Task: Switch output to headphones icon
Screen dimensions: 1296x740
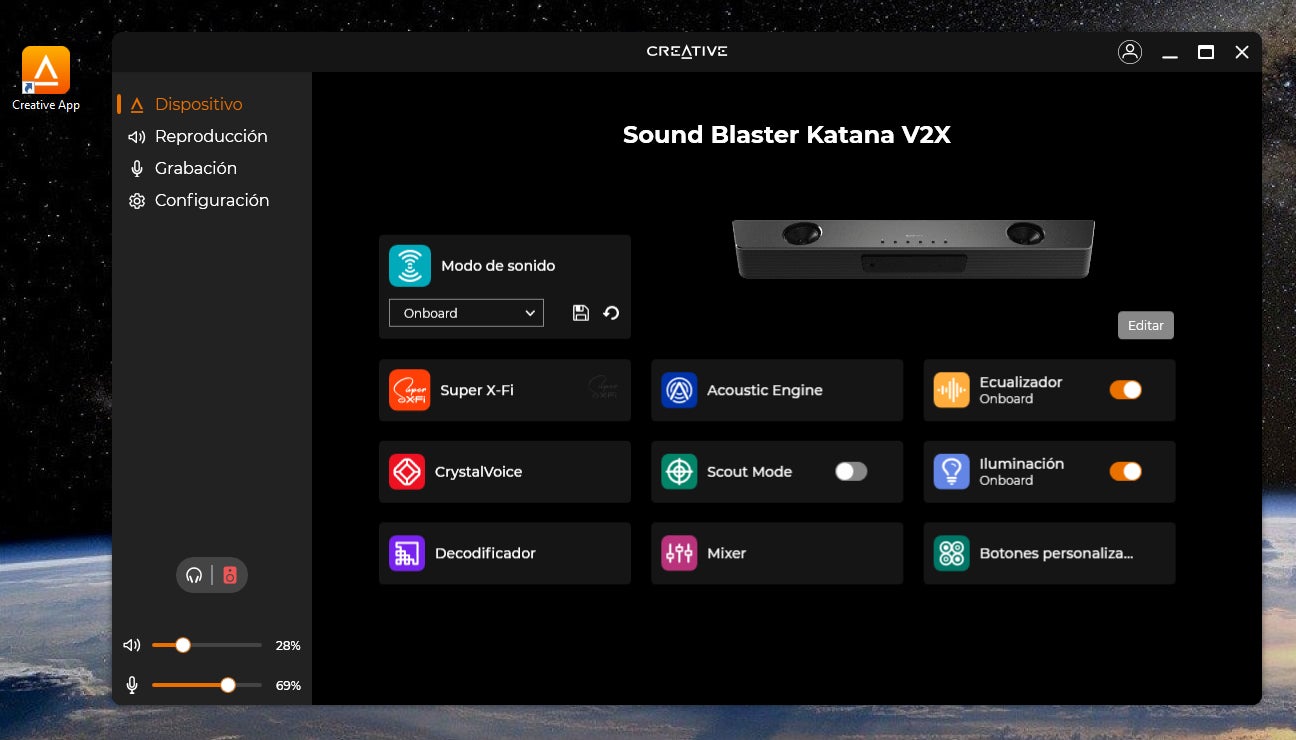Action: click(x=194, y=575)
